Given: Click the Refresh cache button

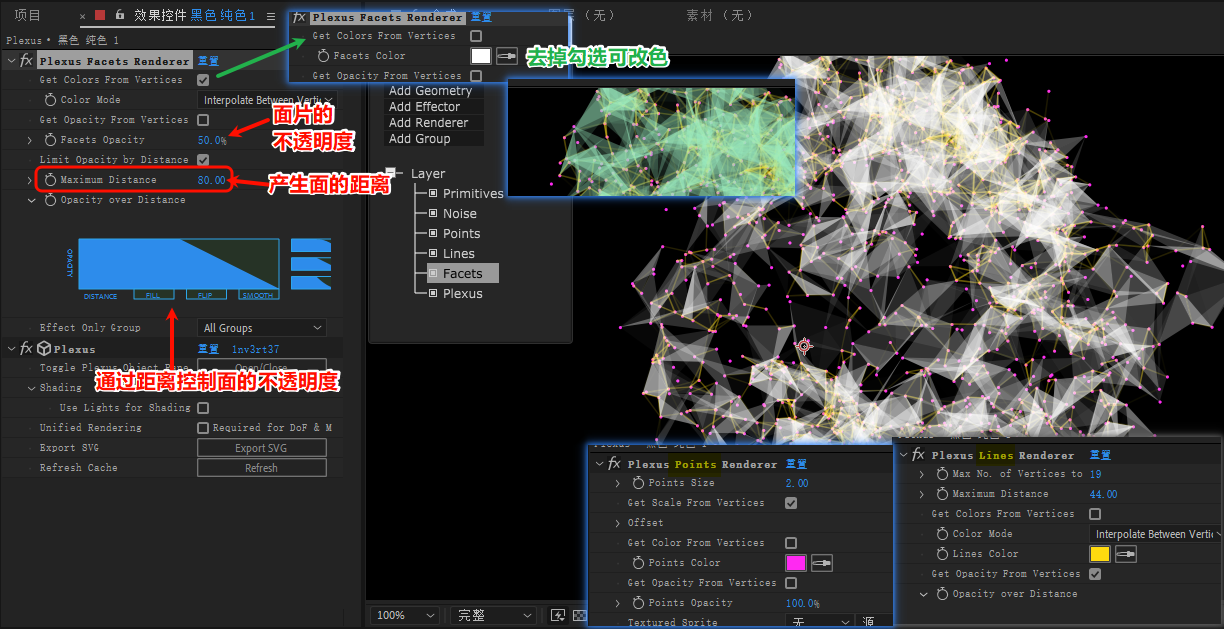Looking at the screenshot, I should click(x=262, y=468).
